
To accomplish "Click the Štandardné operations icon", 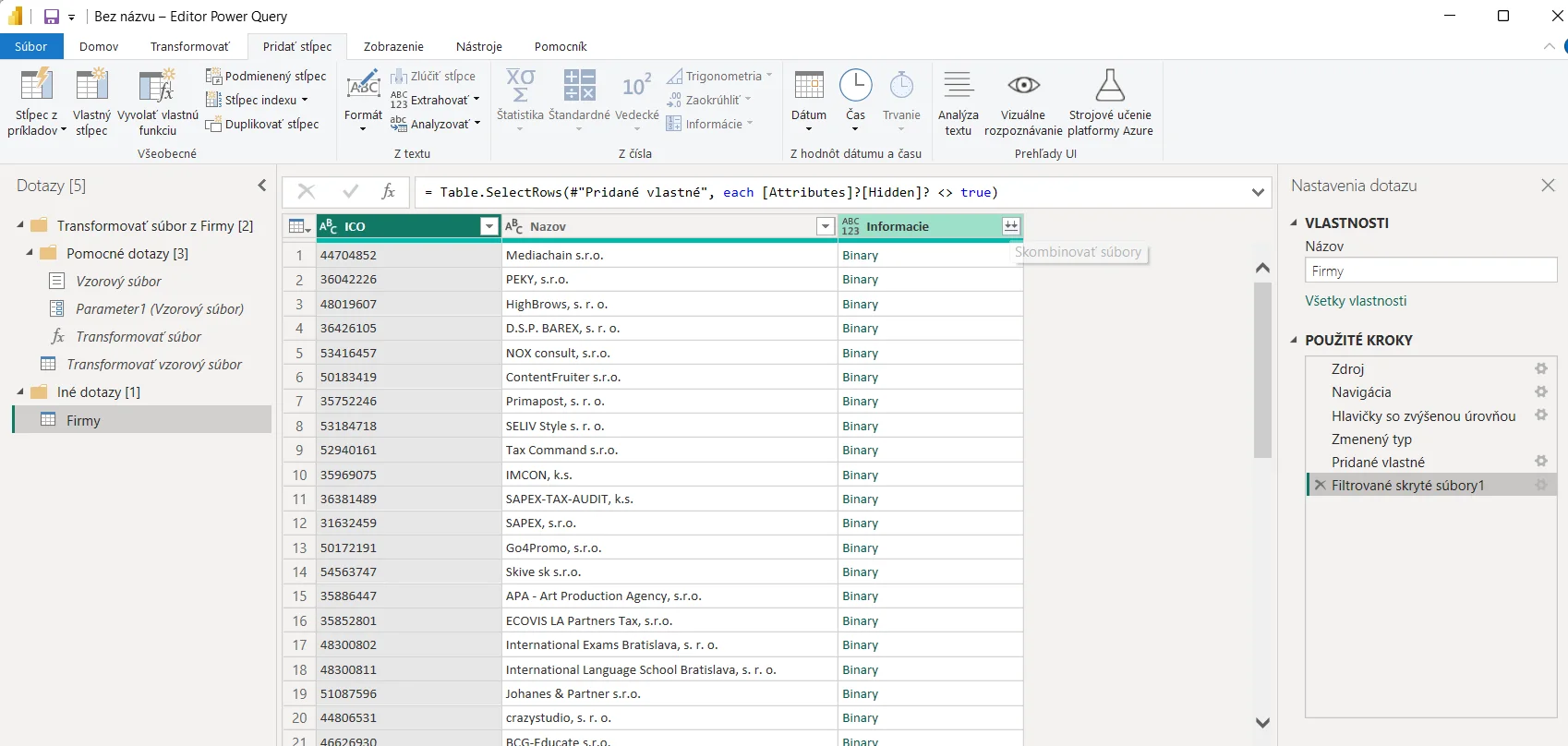I will click(579, 85).
